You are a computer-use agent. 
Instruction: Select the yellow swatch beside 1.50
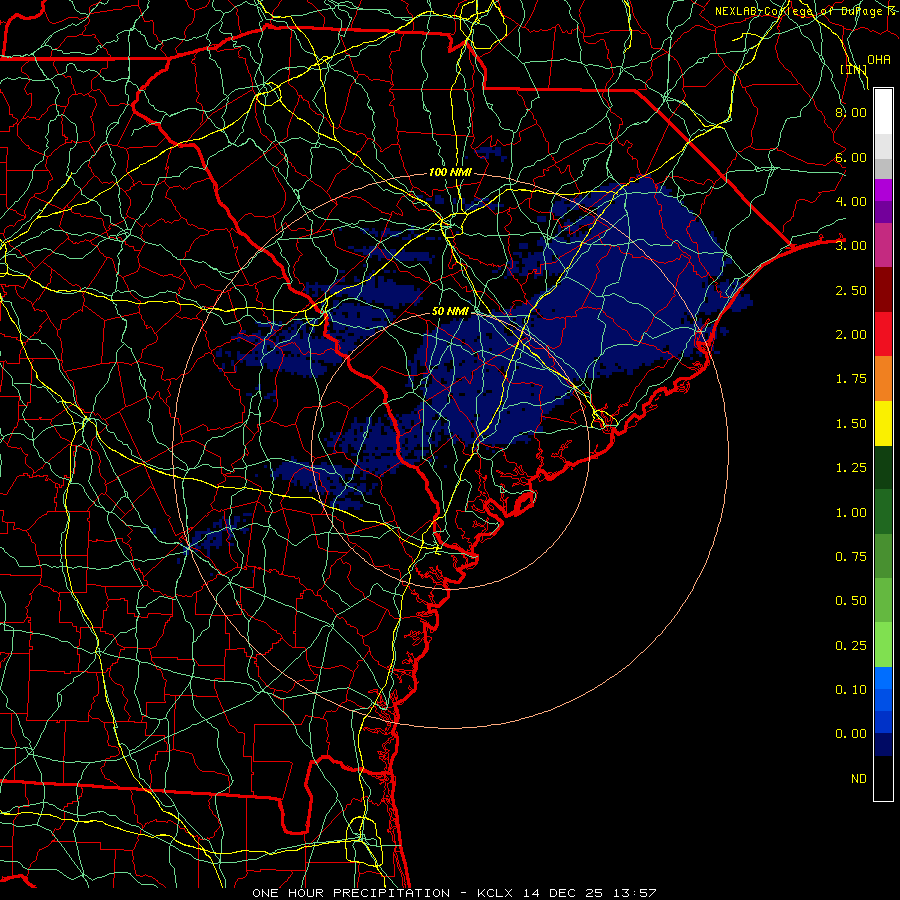(883, 423)
